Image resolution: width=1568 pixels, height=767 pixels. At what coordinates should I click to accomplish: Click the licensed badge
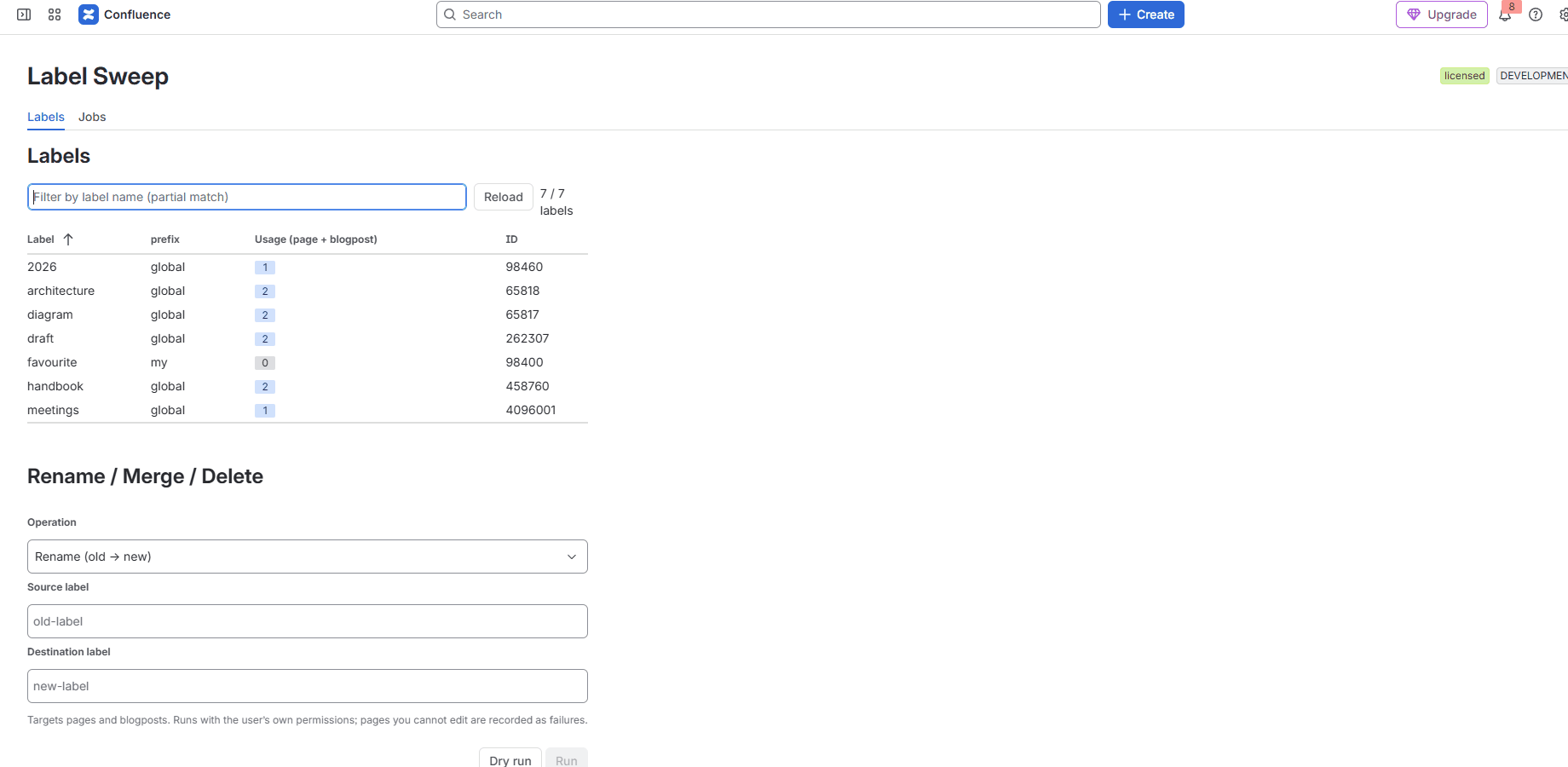point(1464,76)
